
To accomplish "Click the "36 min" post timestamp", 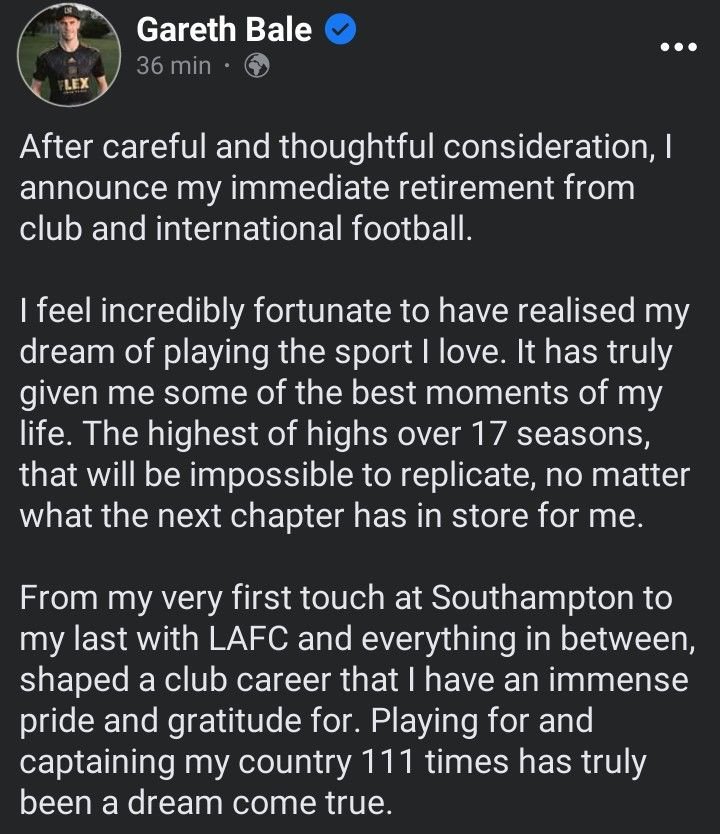I will pos(174,66).
